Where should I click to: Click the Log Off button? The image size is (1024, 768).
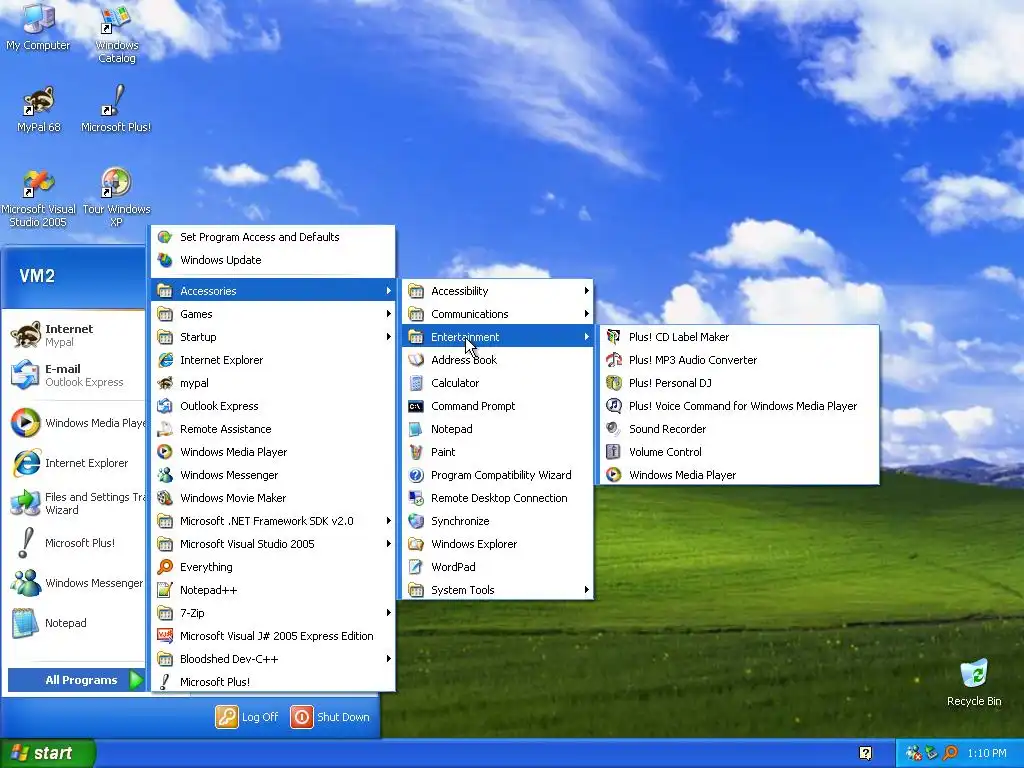[248, 717]
